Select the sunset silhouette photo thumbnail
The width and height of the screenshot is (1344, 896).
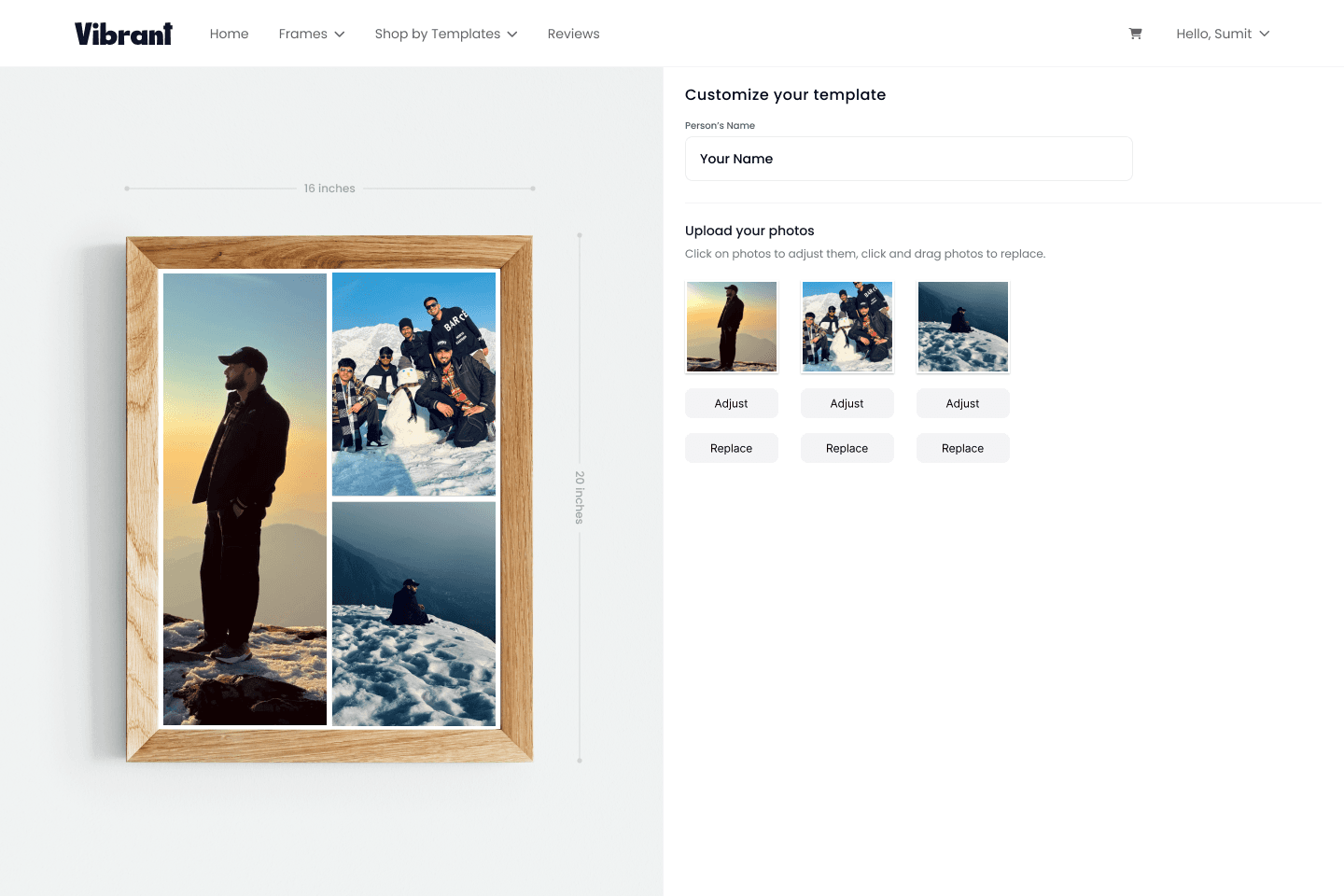(x=732, y=327)
